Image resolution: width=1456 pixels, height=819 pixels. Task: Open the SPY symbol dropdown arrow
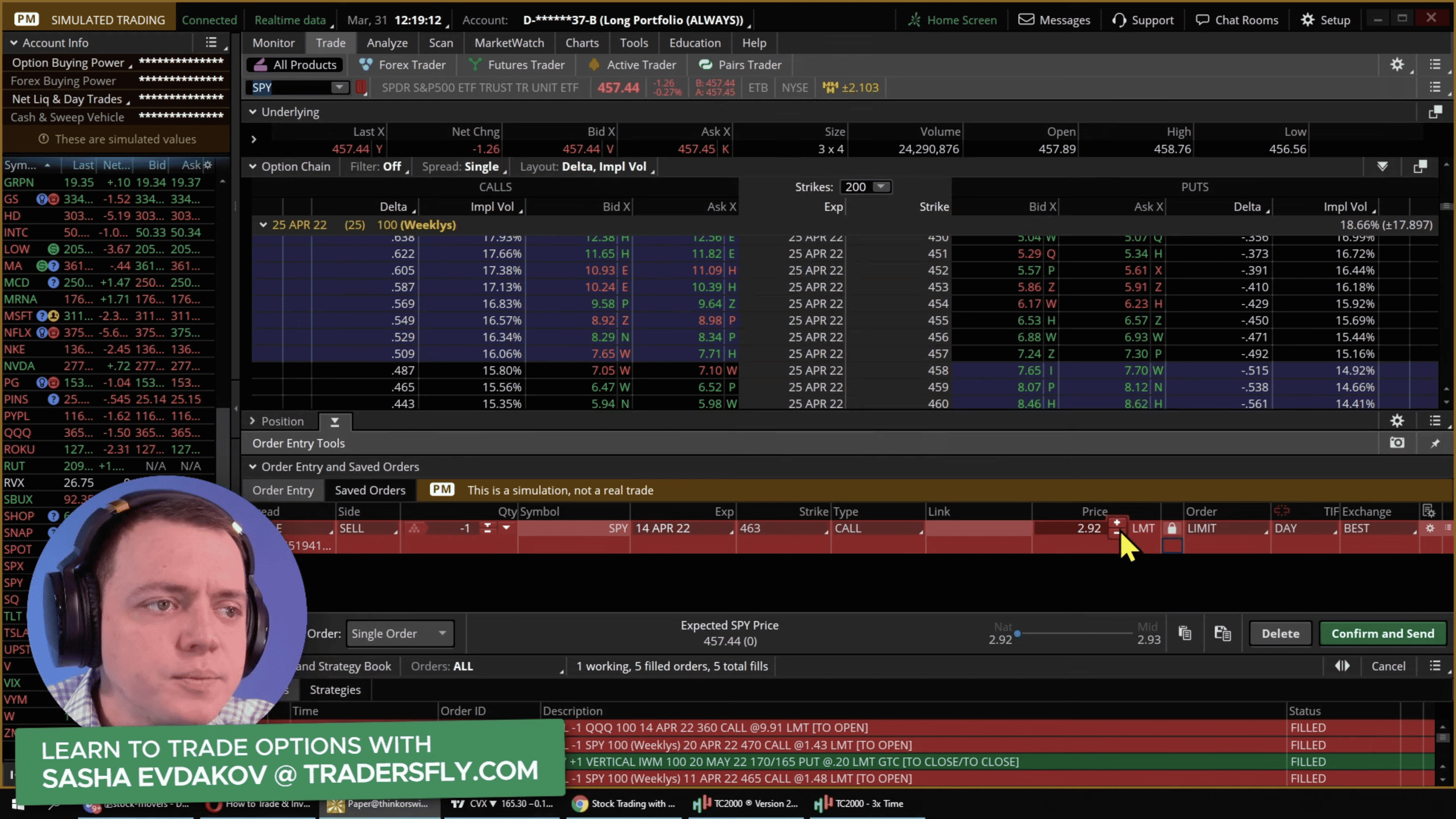339,87
